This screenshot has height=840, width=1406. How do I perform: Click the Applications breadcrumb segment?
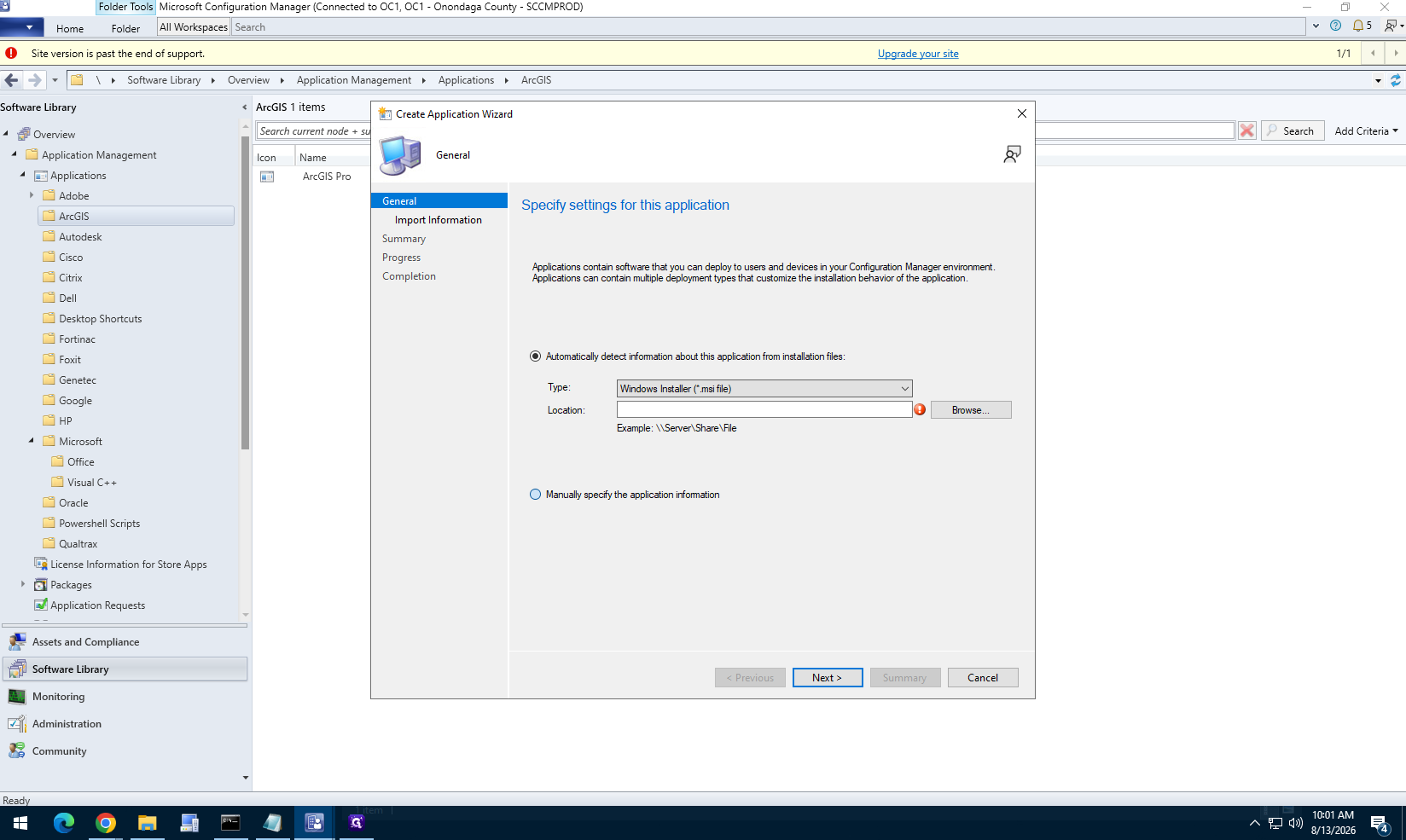tap(466, 80)
